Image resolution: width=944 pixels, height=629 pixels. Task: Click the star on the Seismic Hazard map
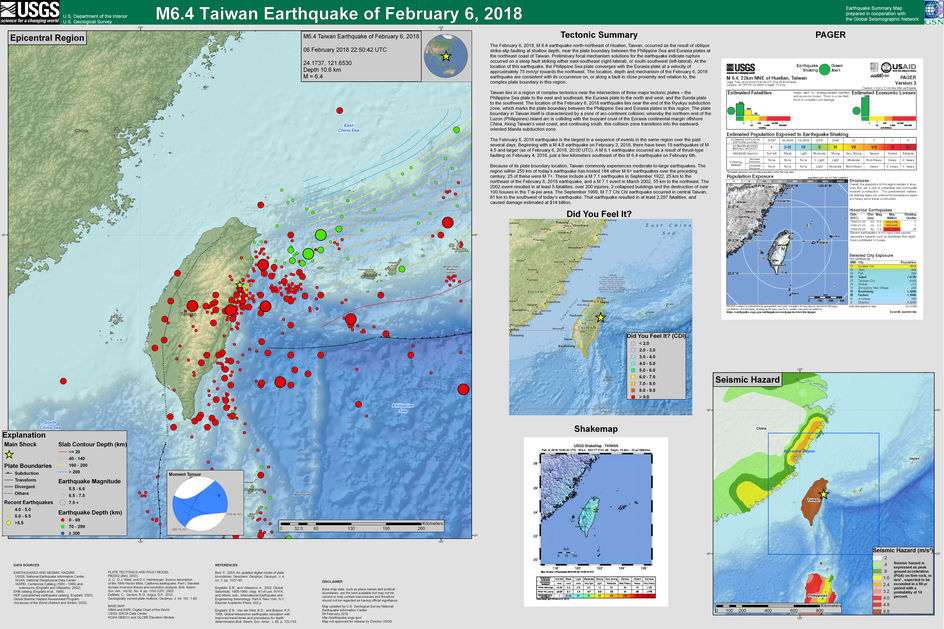(824, 496)
